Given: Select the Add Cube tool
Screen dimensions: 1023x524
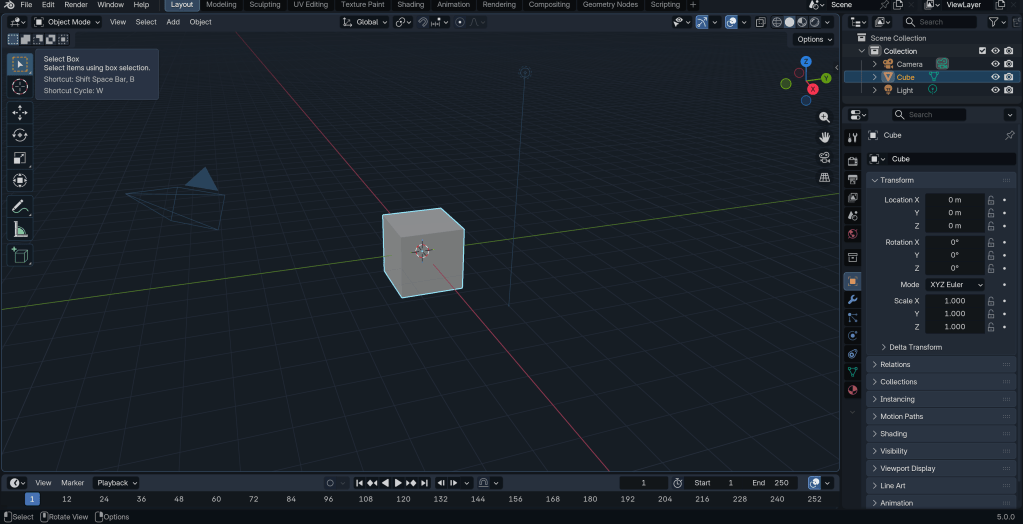Looking at the screenshot, I should pos(20,256).
